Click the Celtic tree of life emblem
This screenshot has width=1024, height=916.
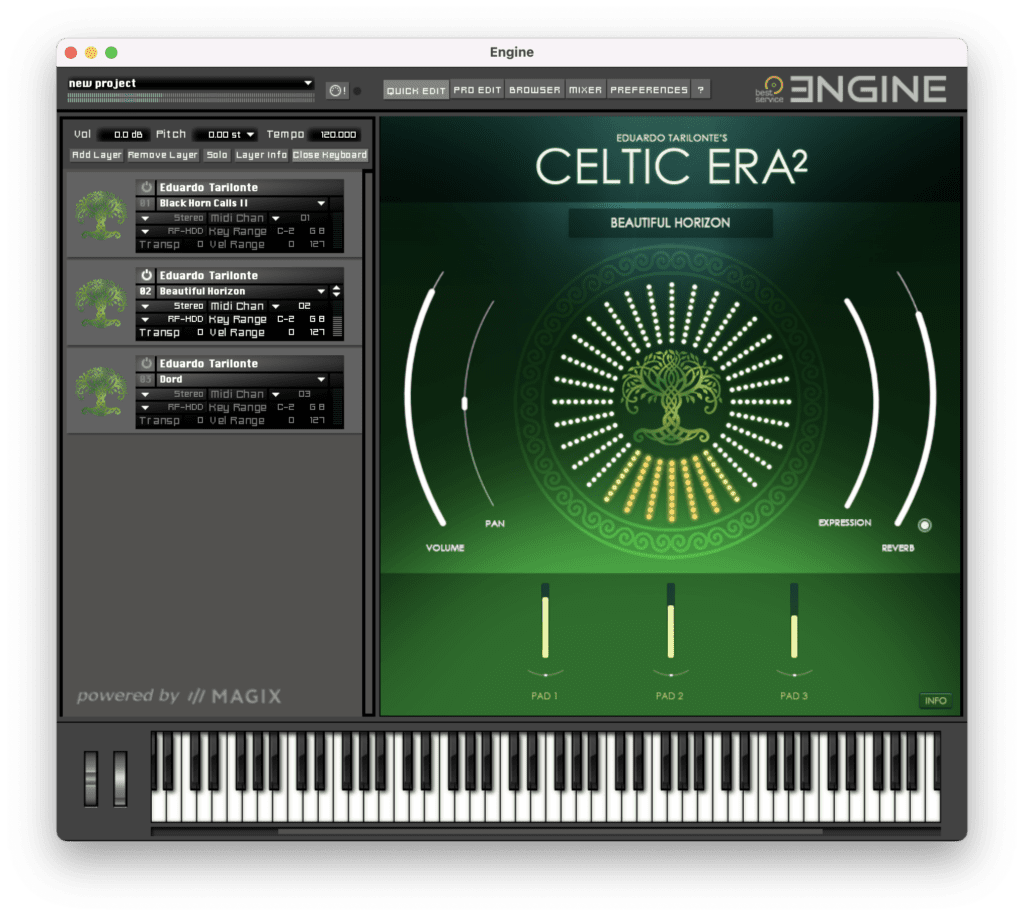click(671, 398)
